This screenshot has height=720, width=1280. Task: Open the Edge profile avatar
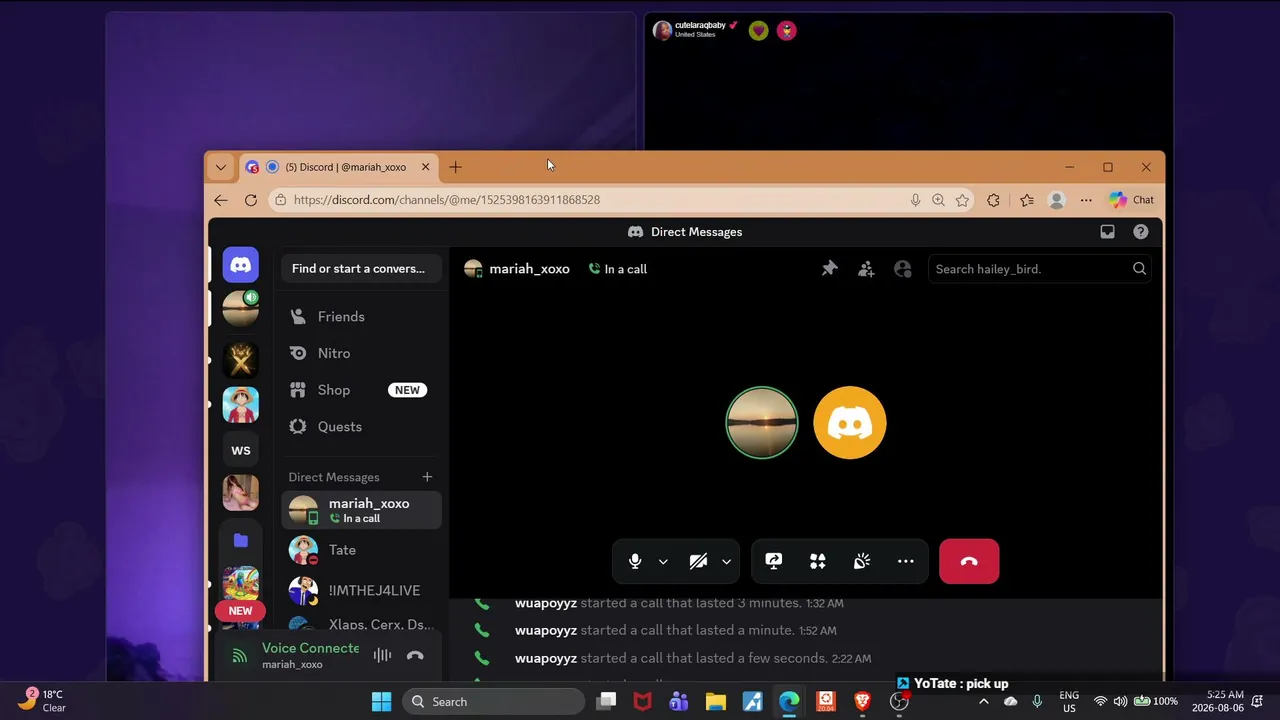(1056, 200)
